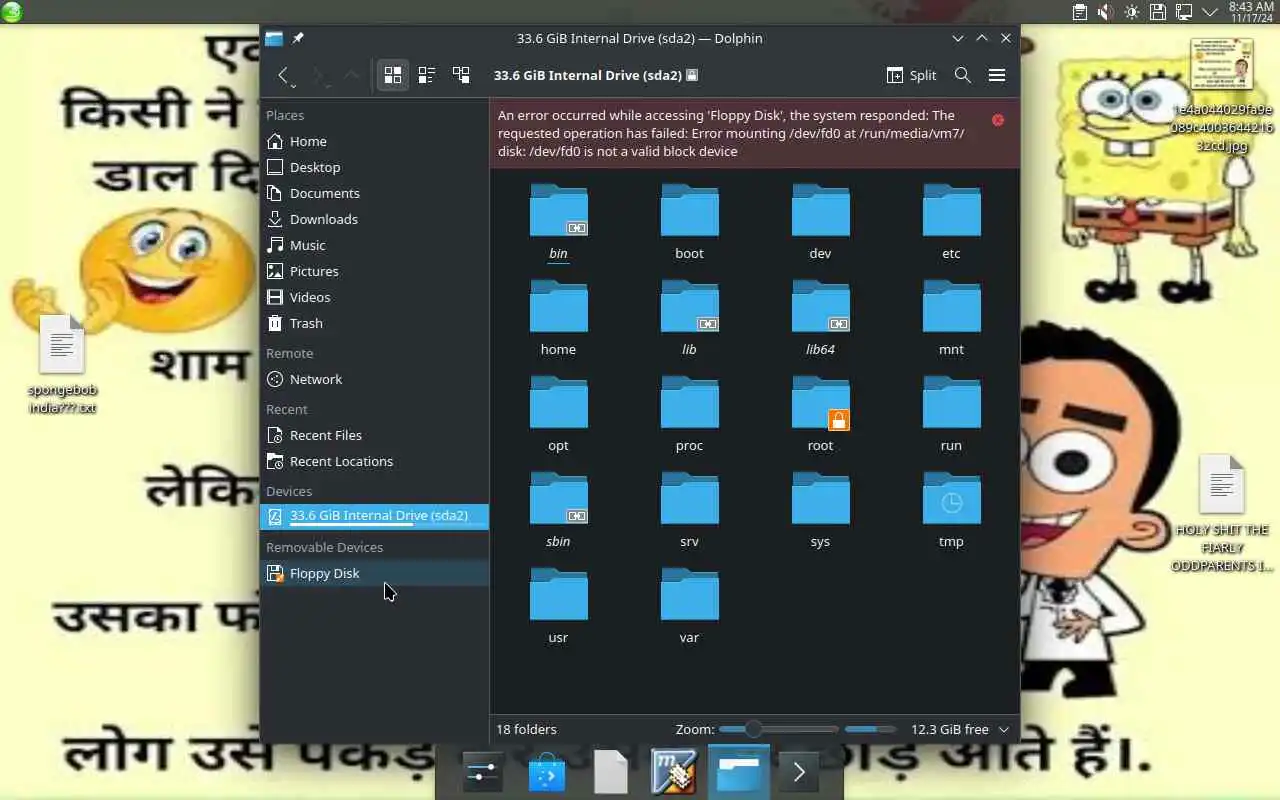Expand the dock right-arrow button
The height and width of the screenshot is (800, 1280).
pos(799,773)
